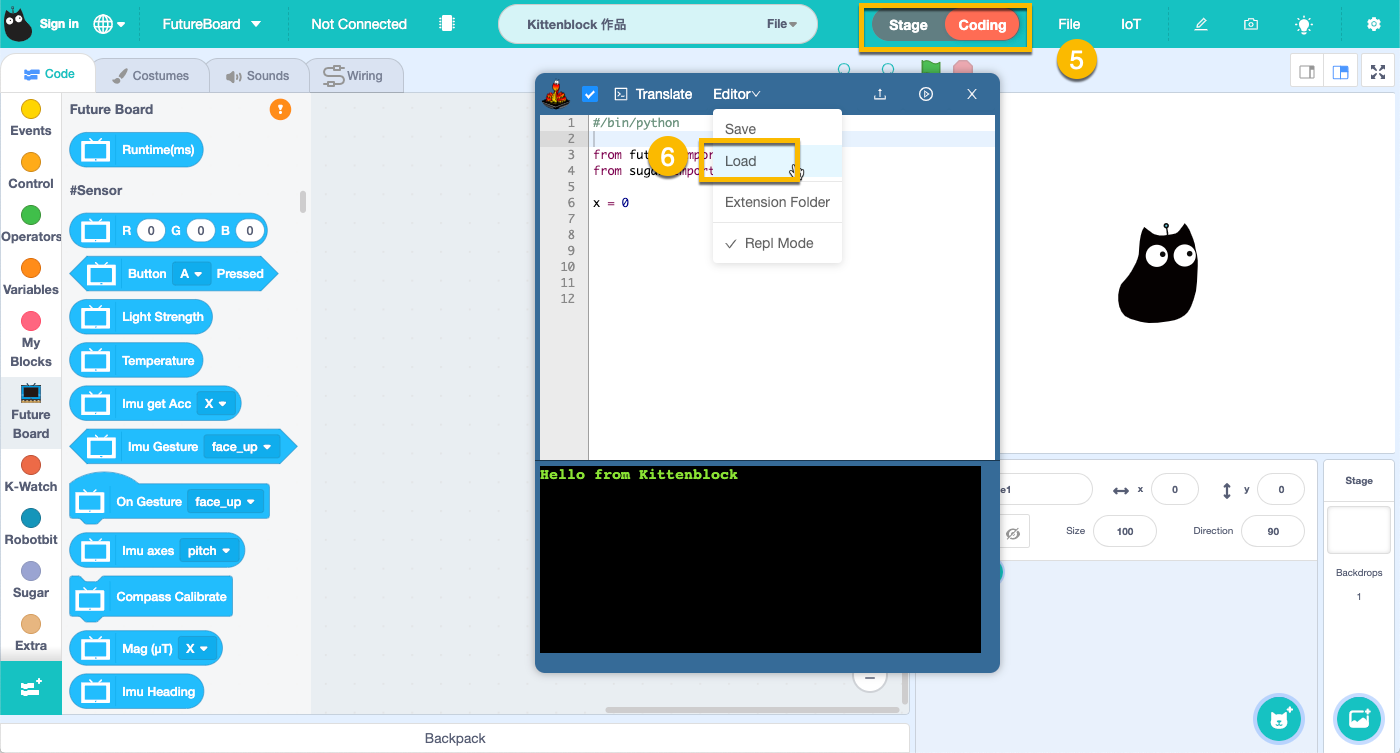Select the Variables block category

[x=31, y=277]
